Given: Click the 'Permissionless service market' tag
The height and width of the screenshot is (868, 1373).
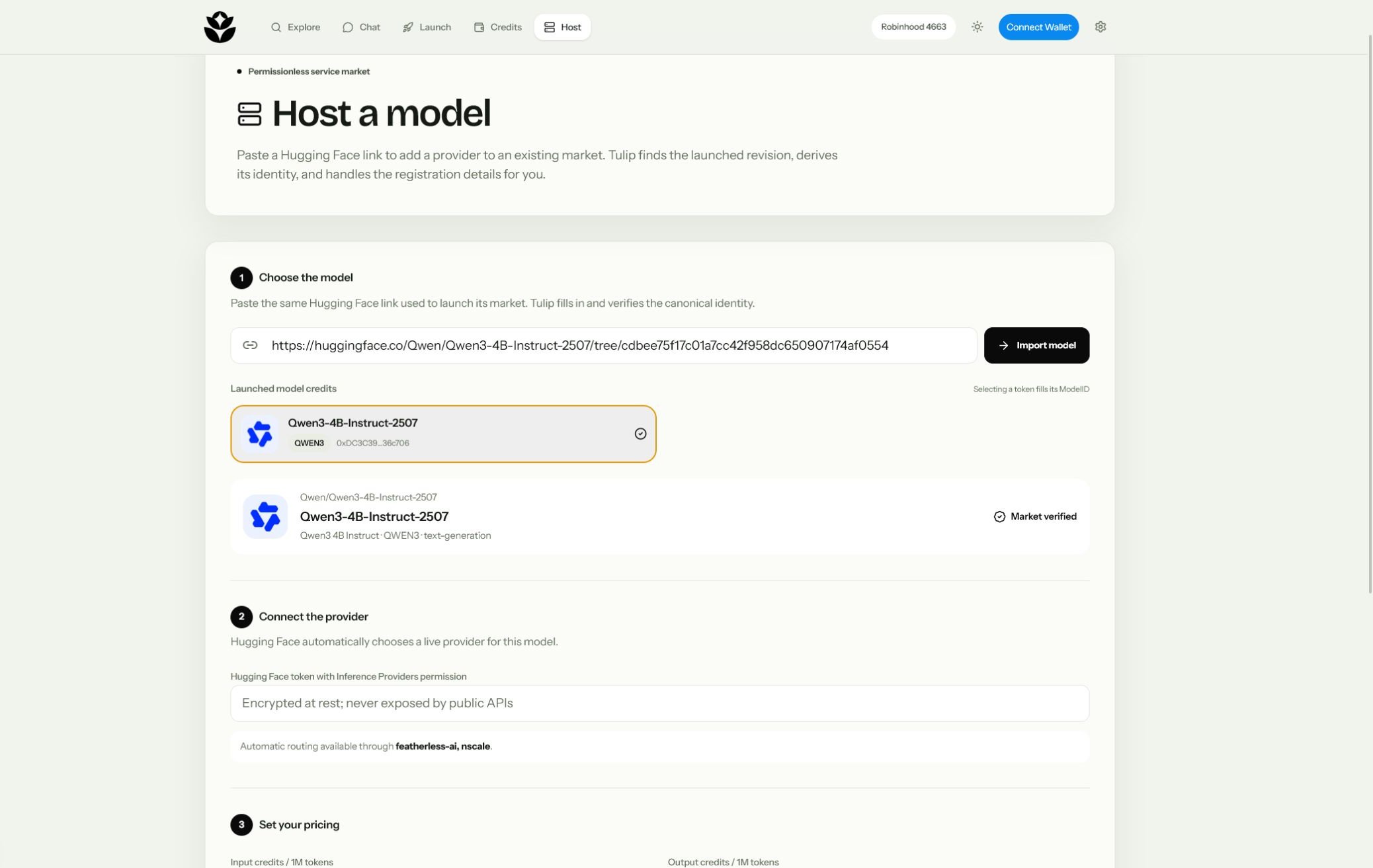Looking at the screenshot, I should (x=308, y=71).
